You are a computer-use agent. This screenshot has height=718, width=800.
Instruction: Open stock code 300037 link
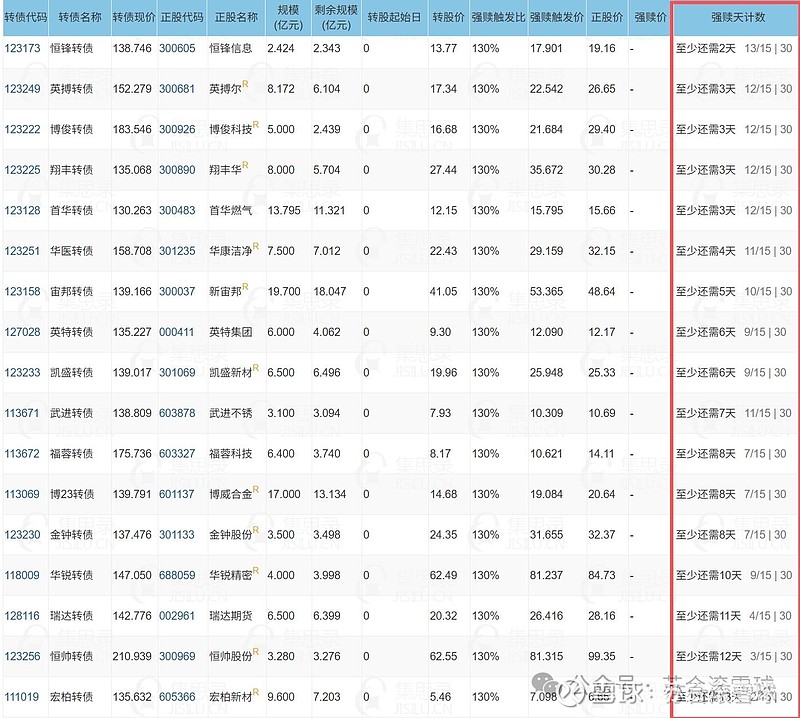tap(177, 291)
